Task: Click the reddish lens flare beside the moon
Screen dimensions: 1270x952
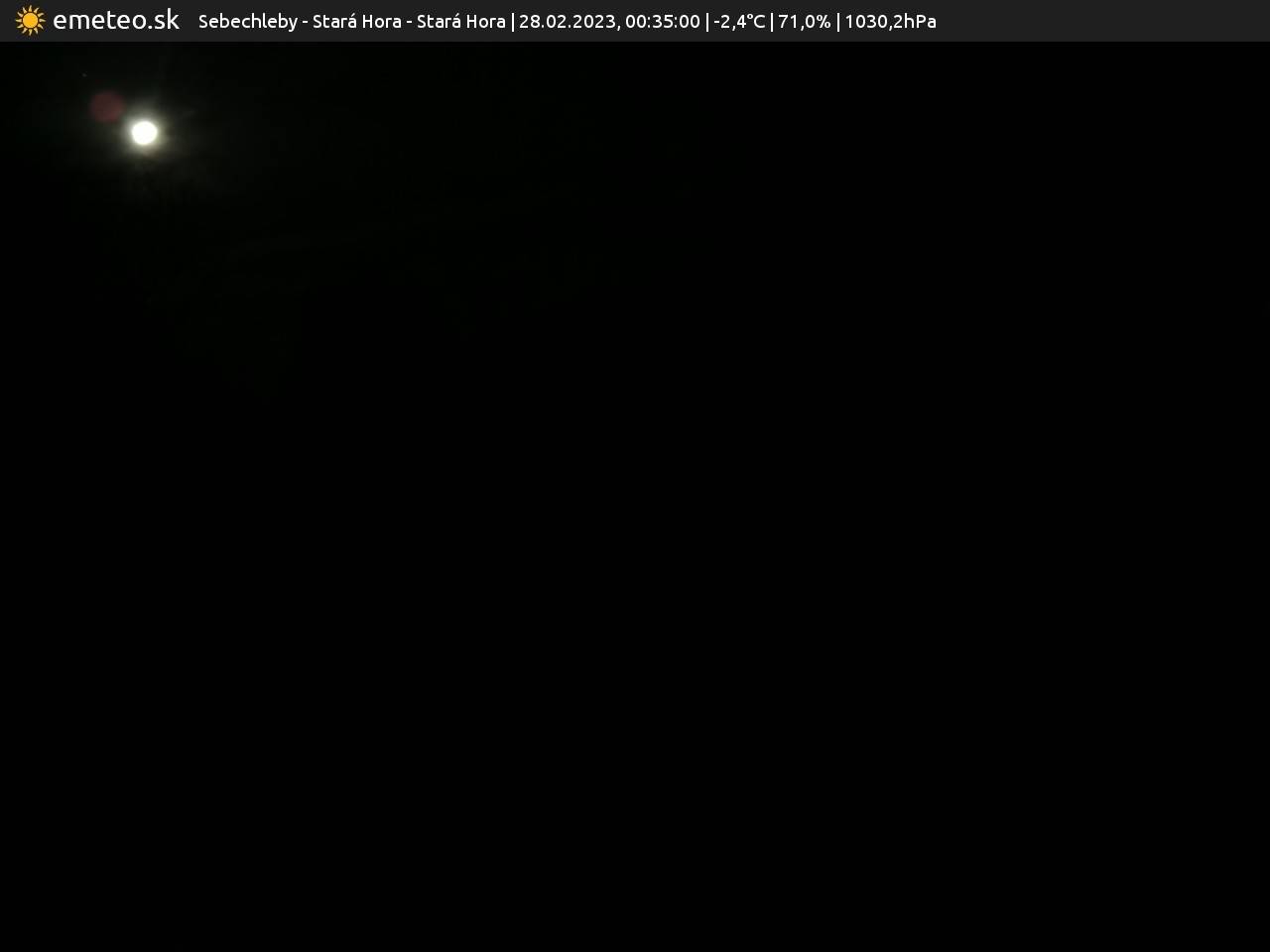Action: pos(106,107)
